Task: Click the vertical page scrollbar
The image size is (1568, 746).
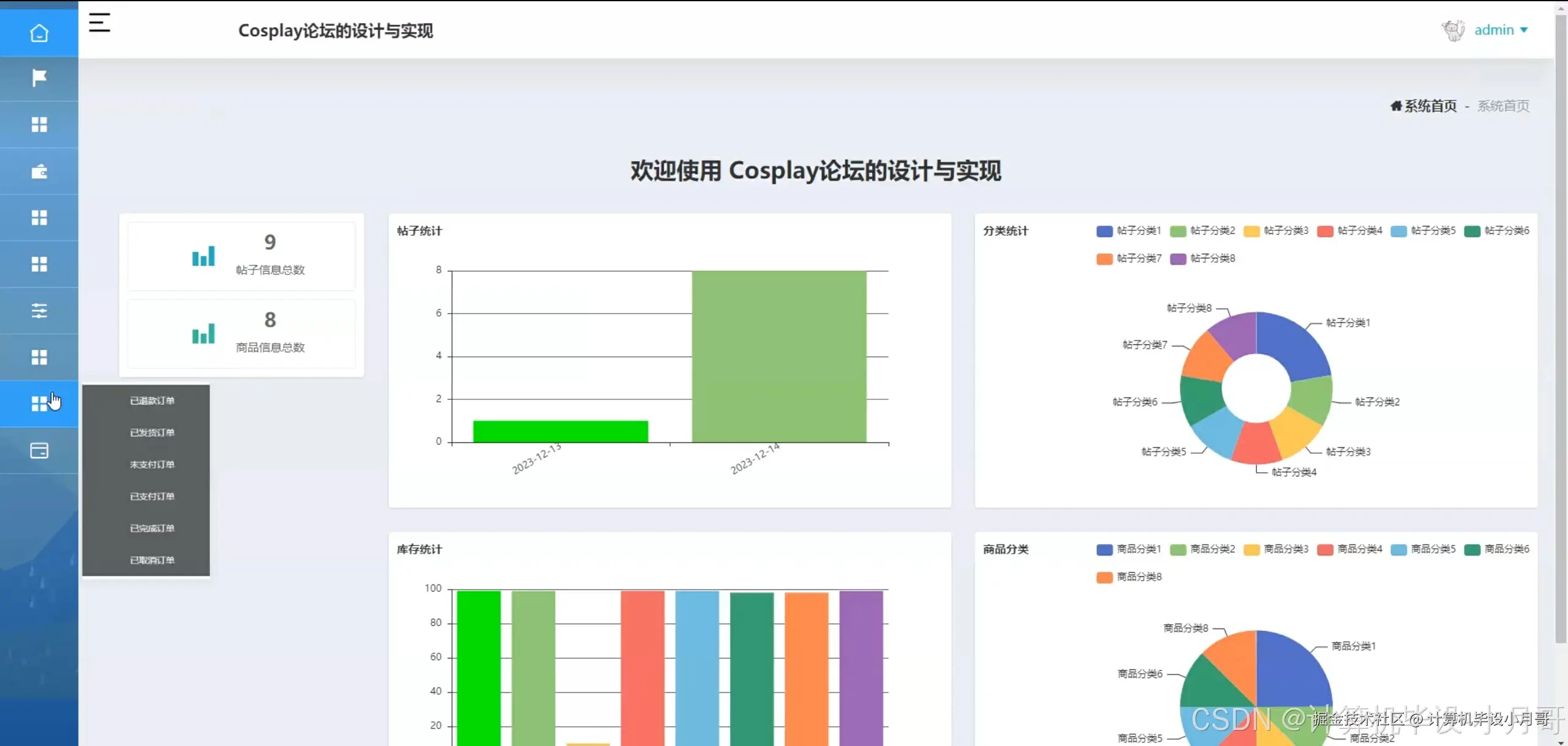Action: click(x=1561, y=331)
